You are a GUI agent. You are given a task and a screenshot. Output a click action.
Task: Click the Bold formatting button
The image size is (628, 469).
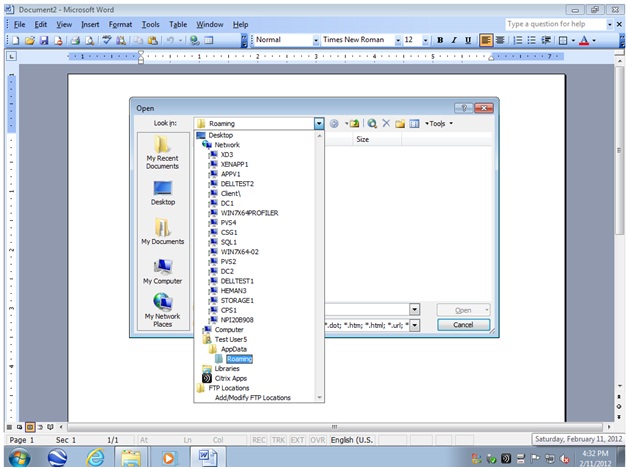point(439,40)
